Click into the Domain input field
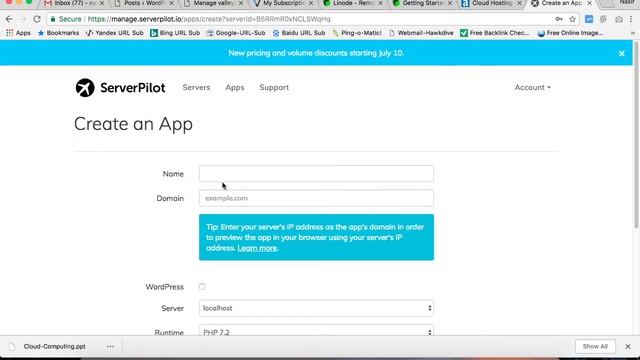This screenshot has height=360, width=640. point(316,198)
